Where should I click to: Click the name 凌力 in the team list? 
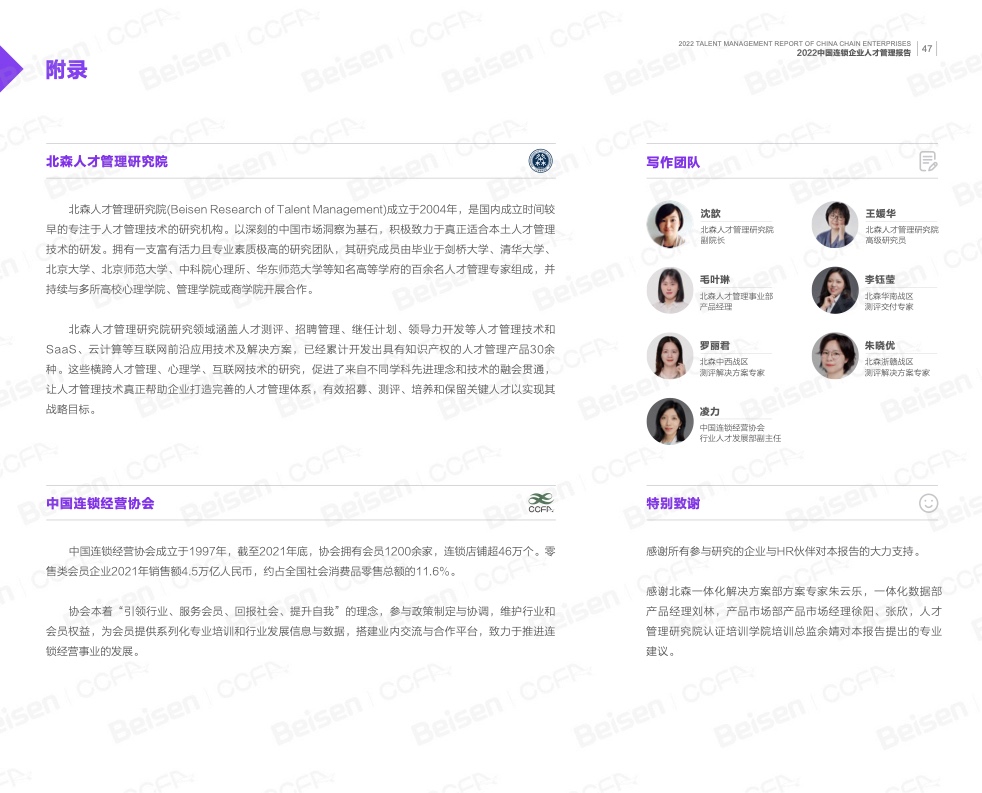(709, 411)
